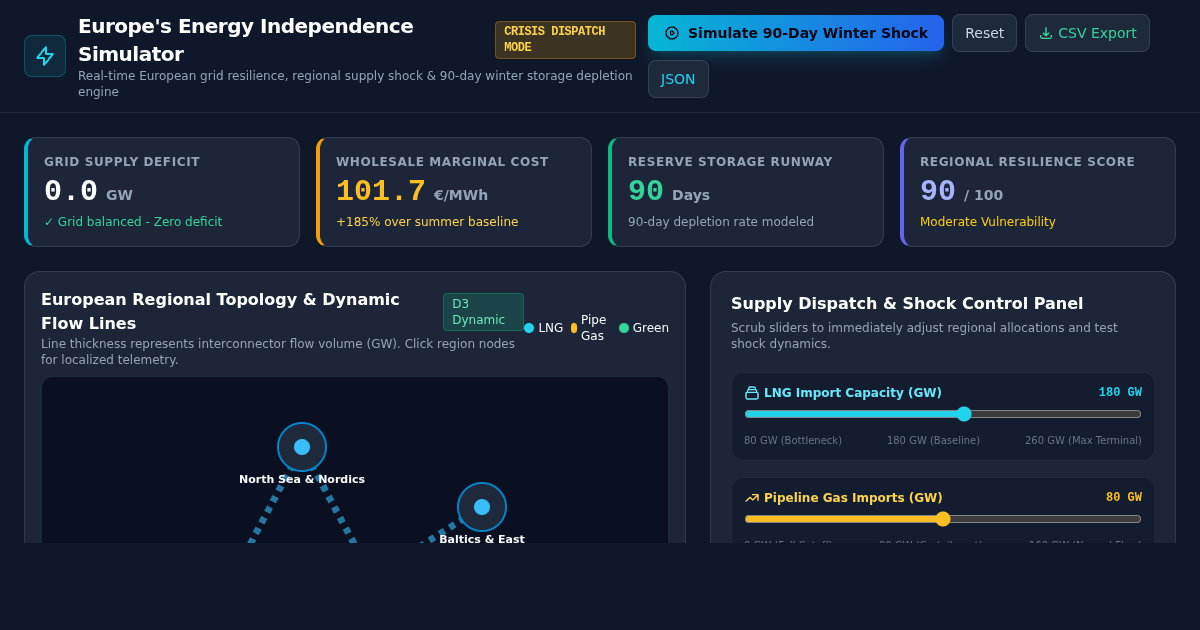The height and width of the screenshot is (630, 1200).
Task: Click the 90 Days runway value
Action: point(669,191)
